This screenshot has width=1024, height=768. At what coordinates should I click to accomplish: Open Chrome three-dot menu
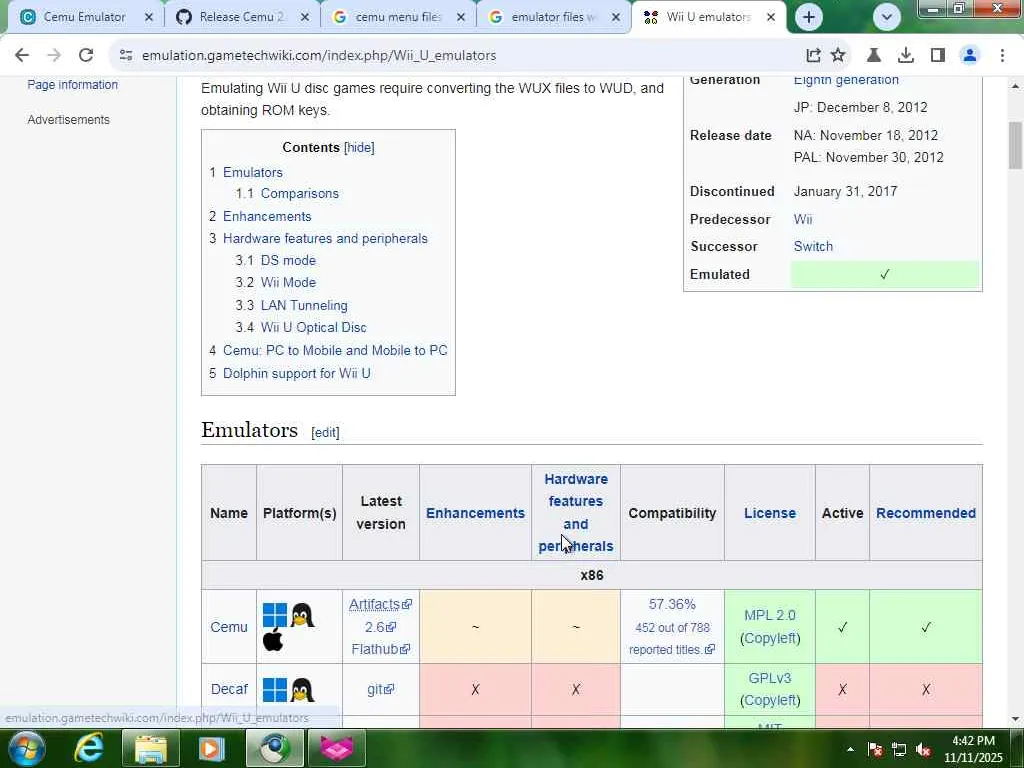click(1002, 56)
